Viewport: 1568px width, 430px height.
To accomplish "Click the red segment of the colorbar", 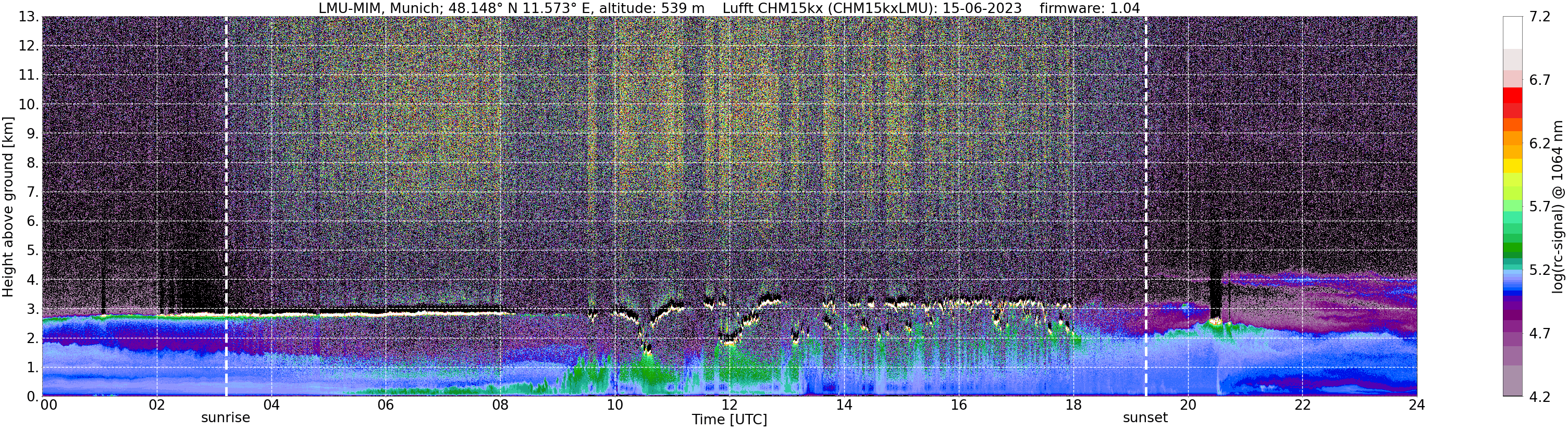I will [1513, 95].
